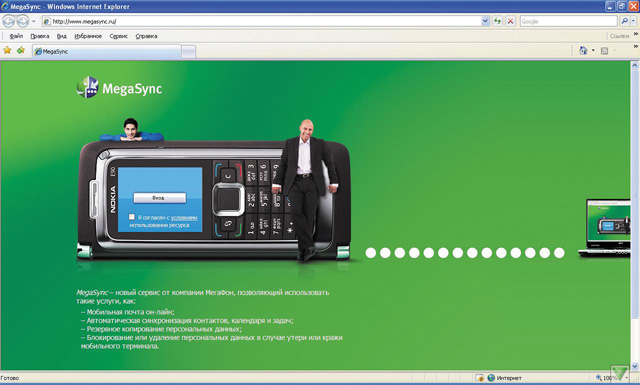The height and width of the screenshot is (385, 640).
Task: Expand the links toolbar chevron
Action: pyautogui.click(x=636, y=34)
